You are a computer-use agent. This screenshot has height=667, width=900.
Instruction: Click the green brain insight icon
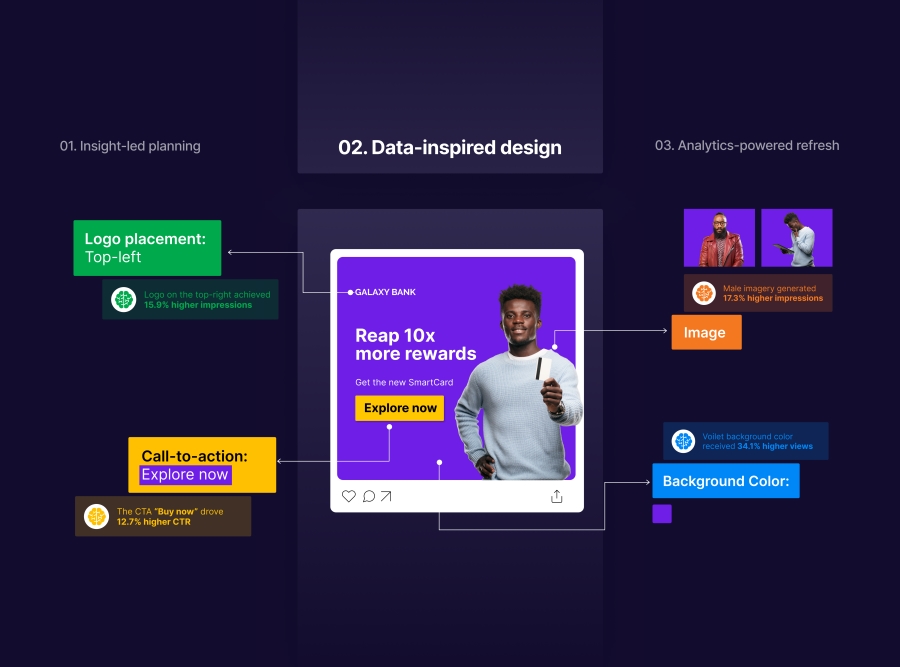(x=123, y=299)
